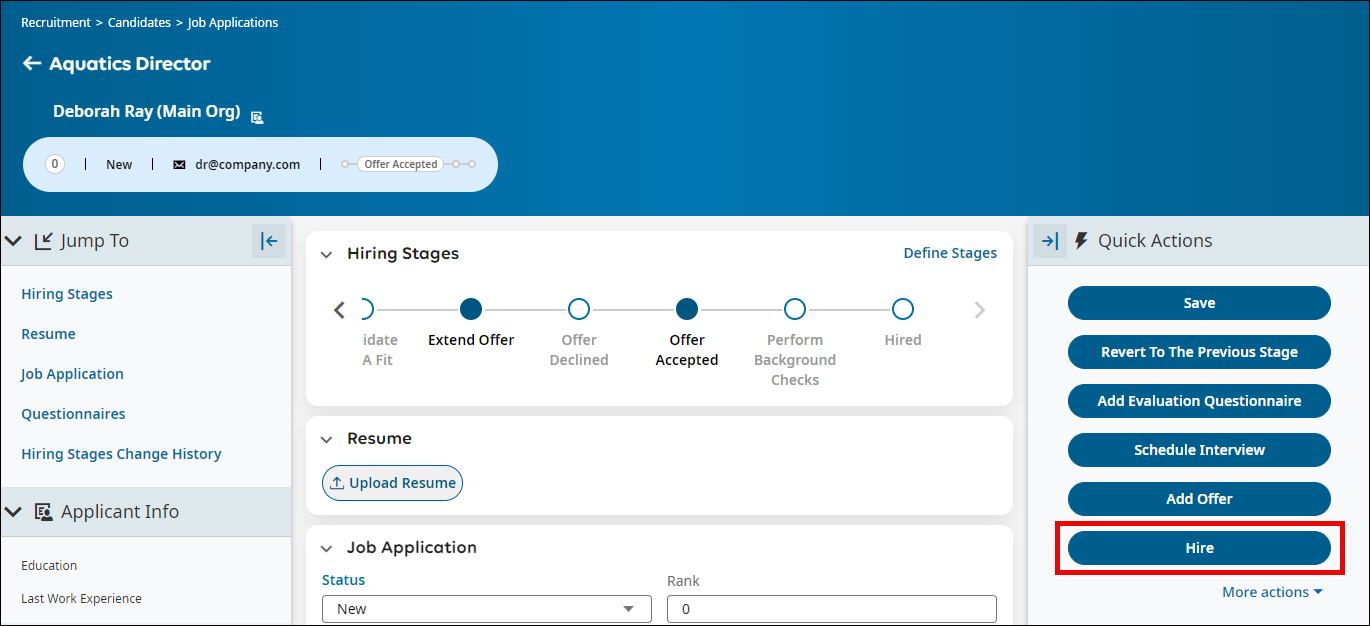The image size is (1370, 626).
Task: Jump to Hiring Stages section
Action: 67,294
